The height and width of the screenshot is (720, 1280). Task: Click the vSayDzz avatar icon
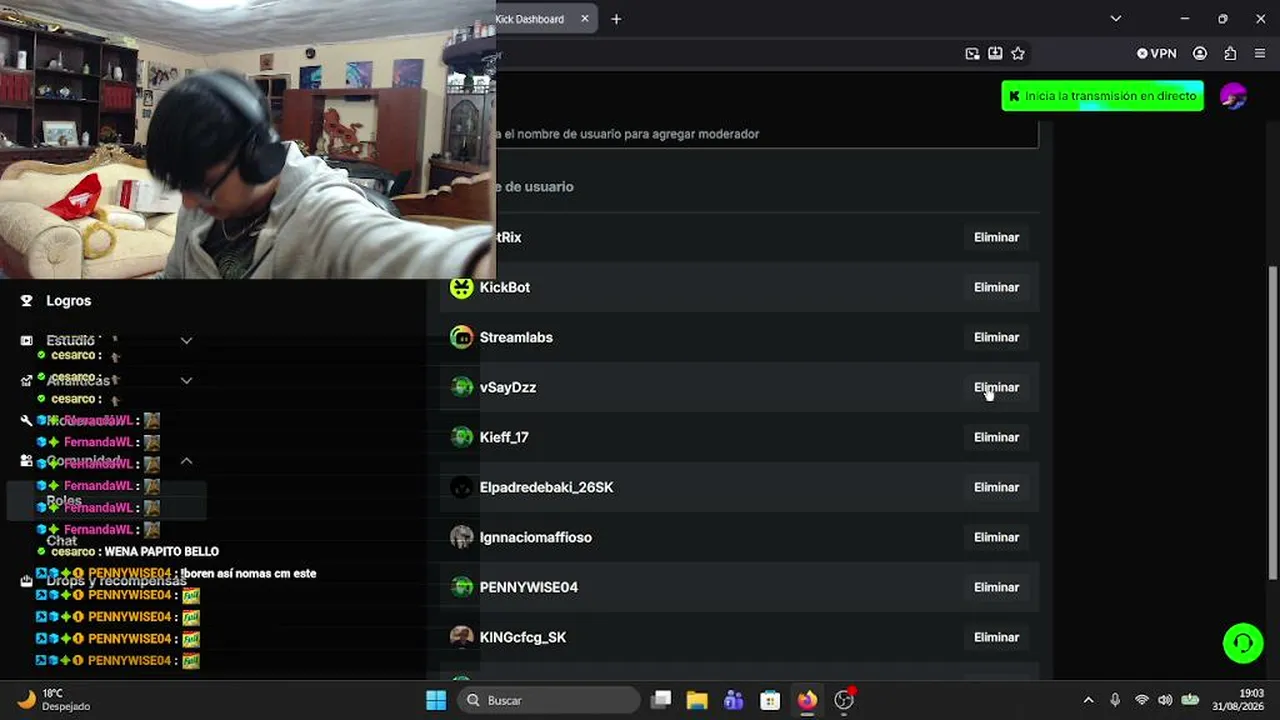click(x=461, y=387)
